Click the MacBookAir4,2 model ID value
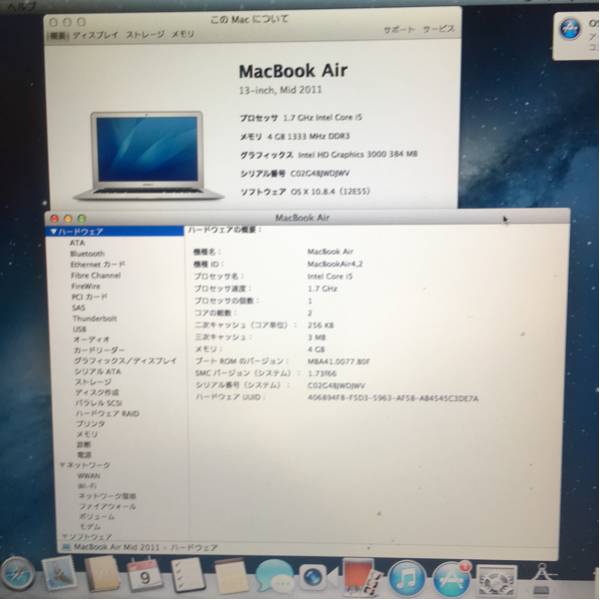The width and height of the screenshot is (600, 600). [335, 264]
